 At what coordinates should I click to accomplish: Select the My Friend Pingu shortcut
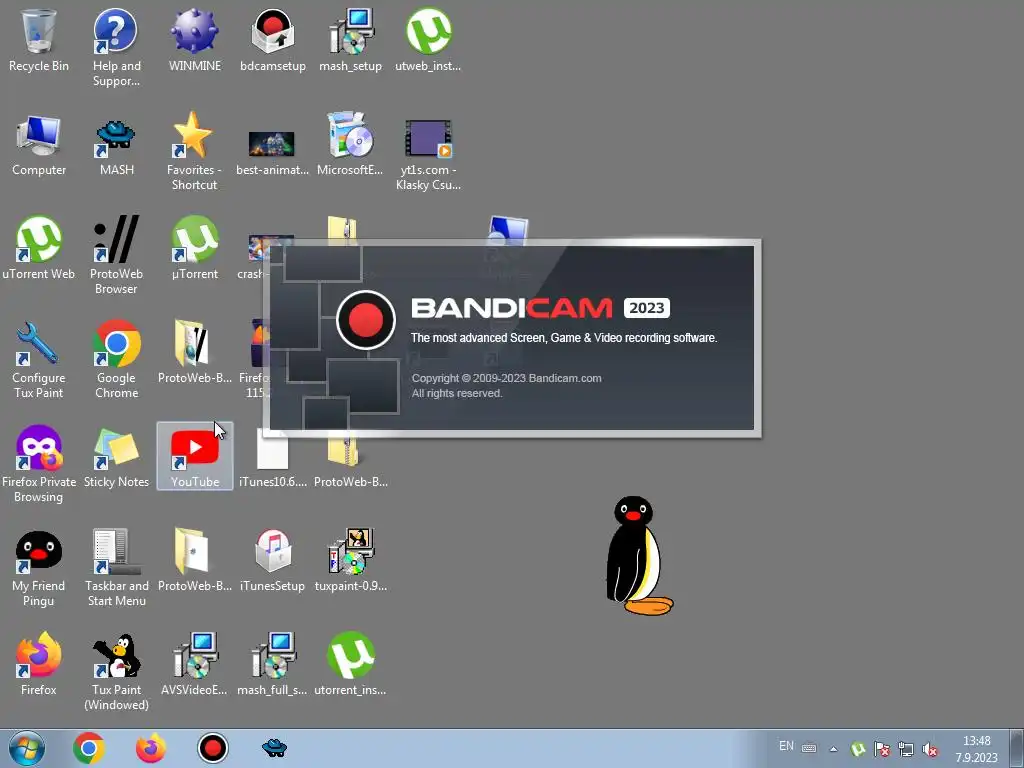[x=39, y=567]
